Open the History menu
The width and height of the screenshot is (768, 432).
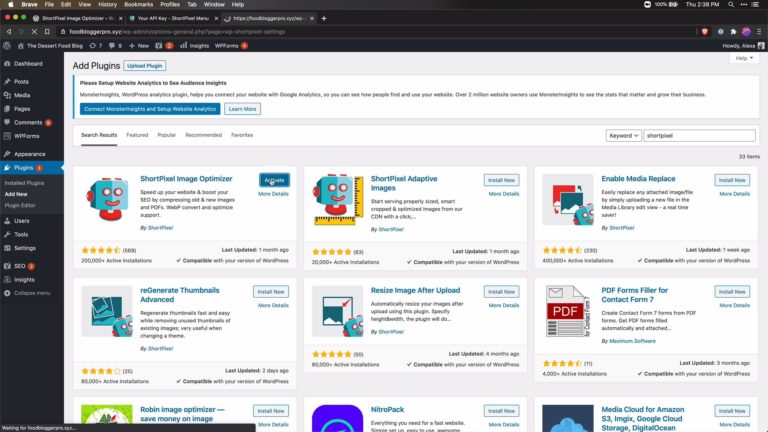[107, 4]
